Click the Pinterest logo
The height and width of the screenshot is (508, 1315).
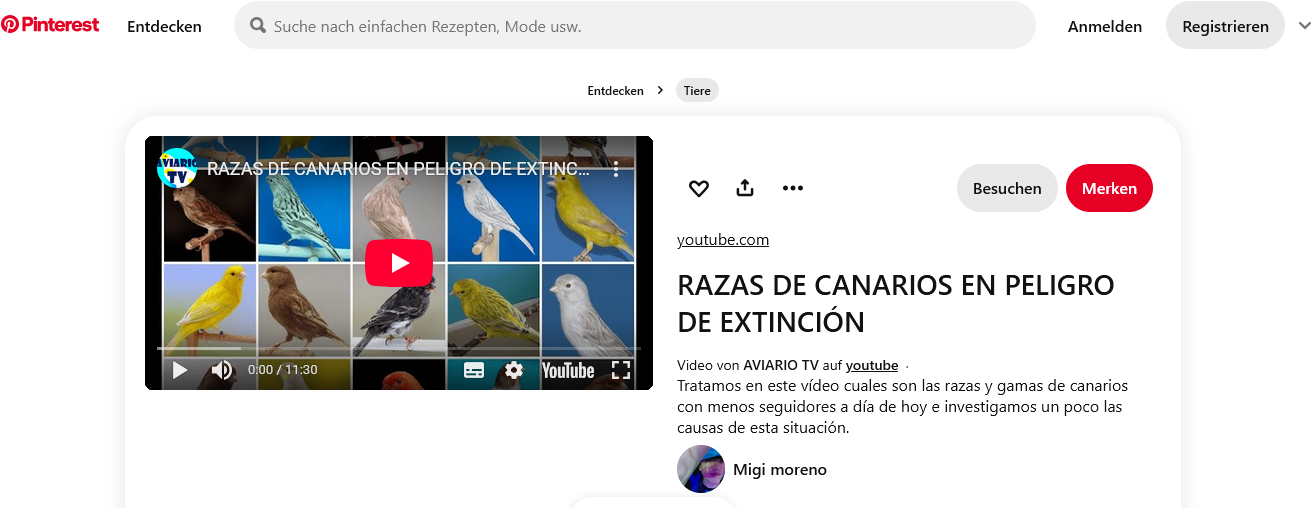coord(50,25)
